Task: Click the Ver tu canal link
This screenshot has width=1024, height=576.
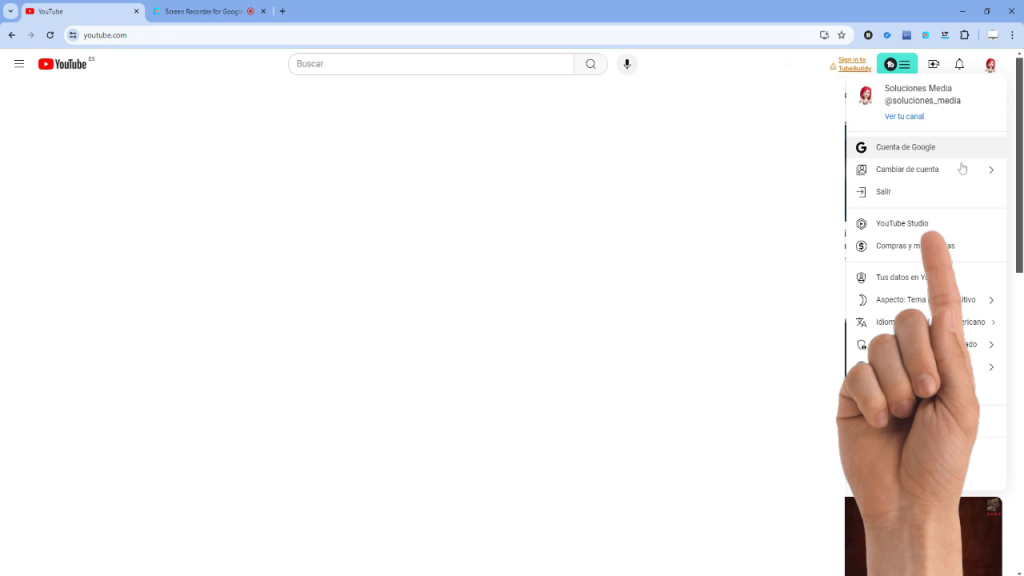Action: pyautogui.click(x=904, y=117)
